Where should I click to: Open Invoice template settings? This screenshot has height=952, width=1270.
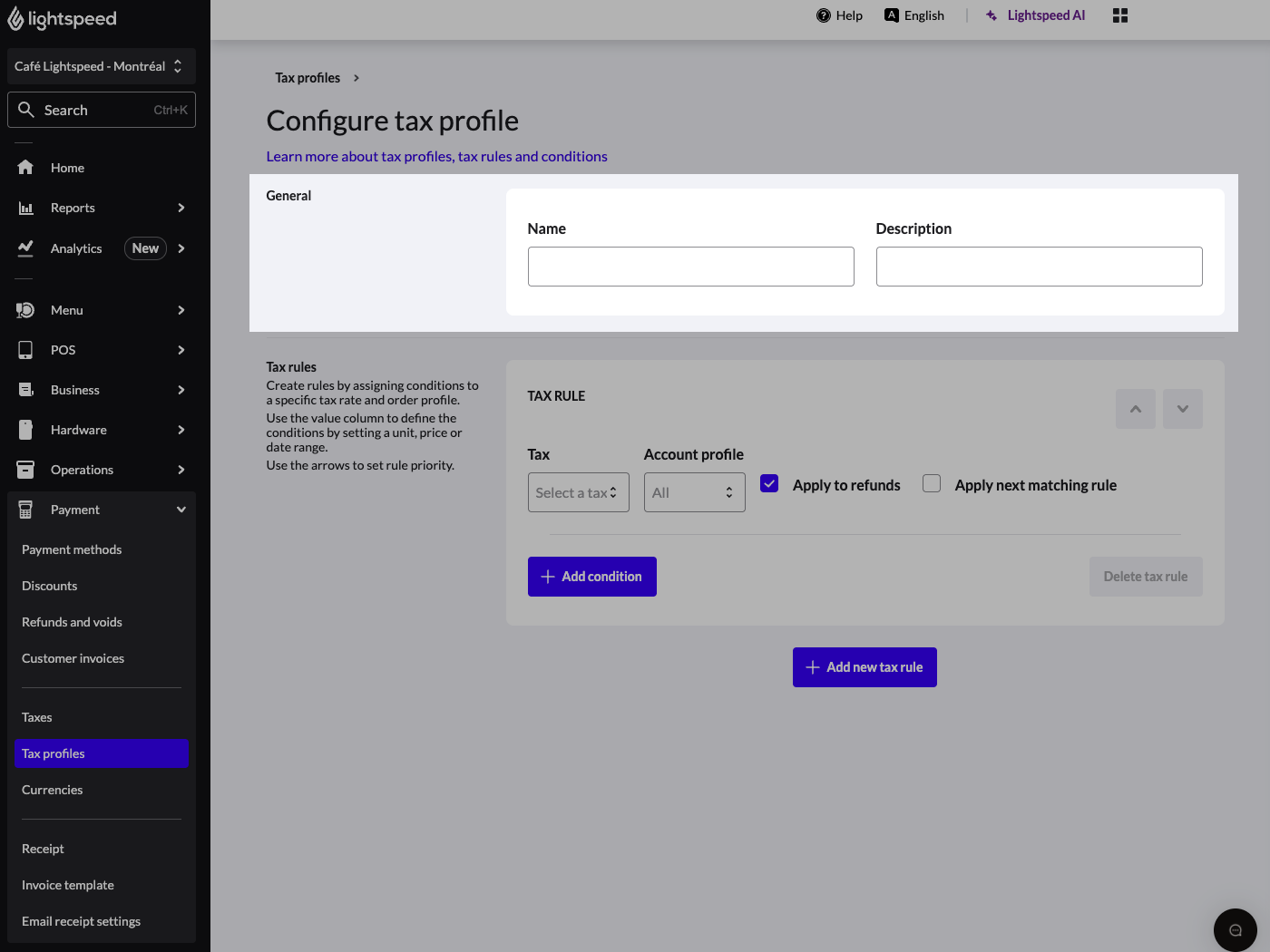click(67, 885)
